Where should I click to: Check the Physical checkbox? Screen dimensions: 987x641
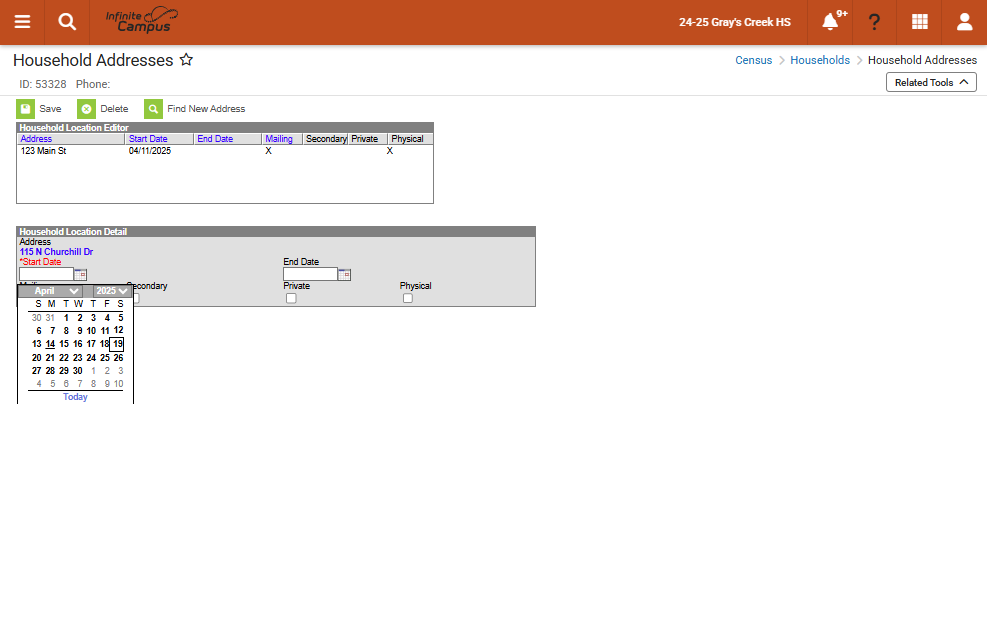pyautogui.click(x=408, y=298)
